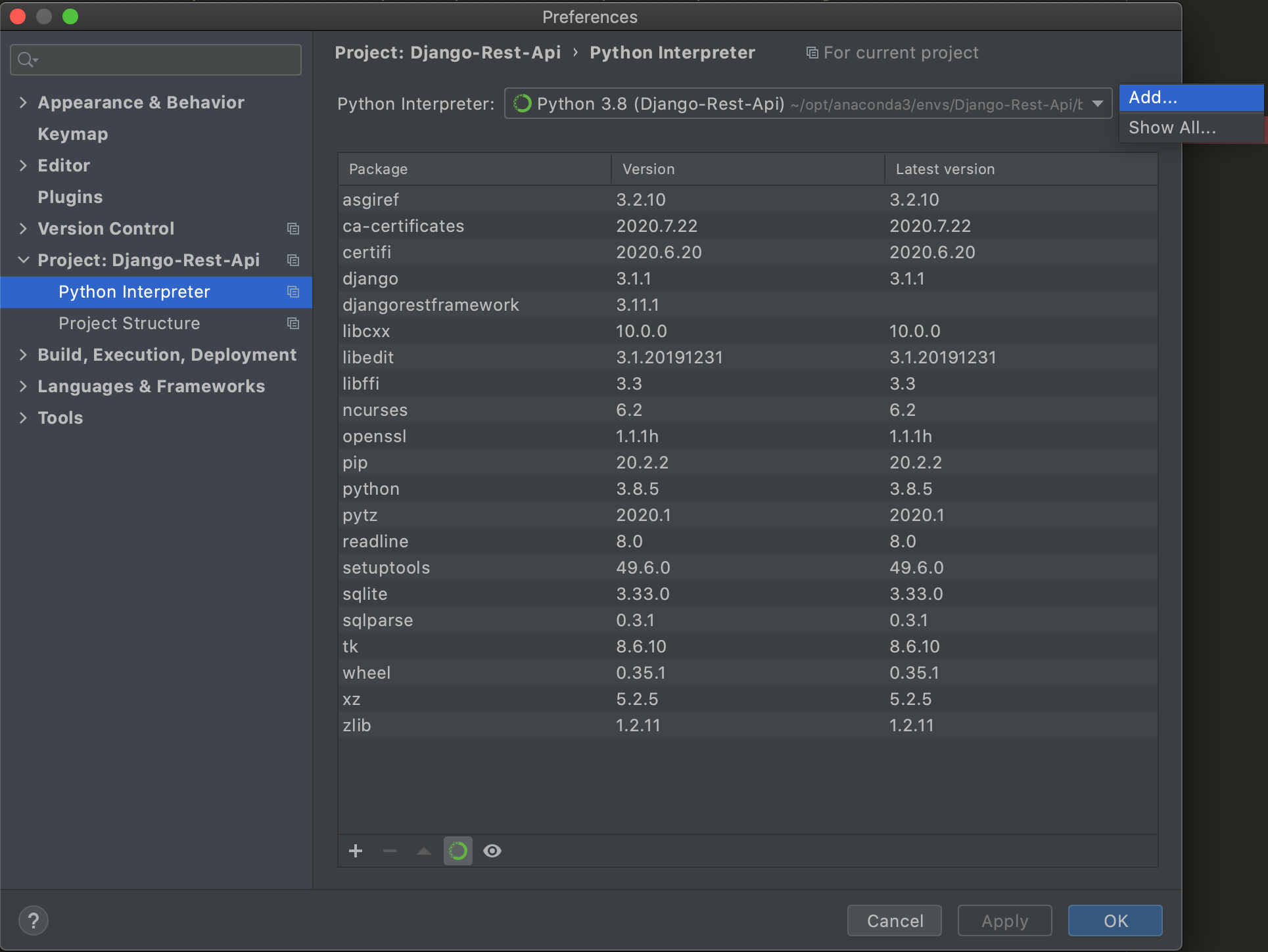Click the For current project icon
This screenshot has width=1268, height=952.
812,53
